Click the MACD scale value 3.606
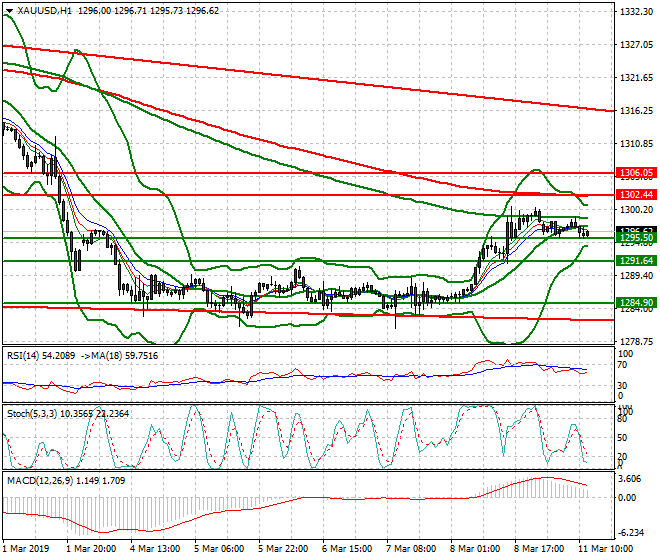Image resolution: width=660 pixels, height=560 pixels. pos(630,479)
